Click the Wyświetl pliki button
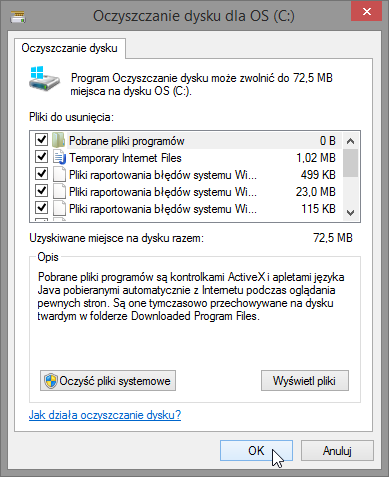Image resolution: width=389 pixels, height=477 pixels. click(x=305, y=381)
